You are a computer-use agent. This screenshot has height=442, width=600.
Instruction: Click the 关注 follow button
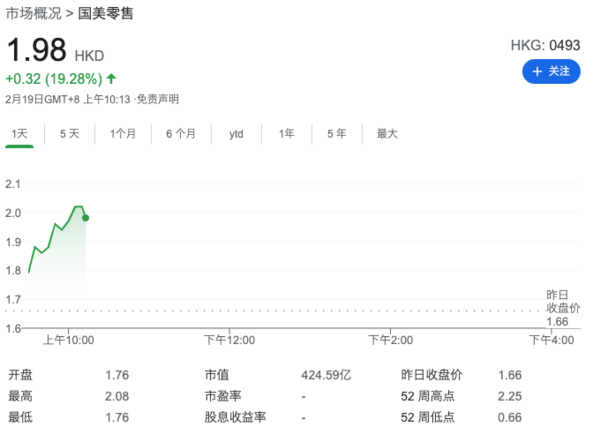(551, 71)
